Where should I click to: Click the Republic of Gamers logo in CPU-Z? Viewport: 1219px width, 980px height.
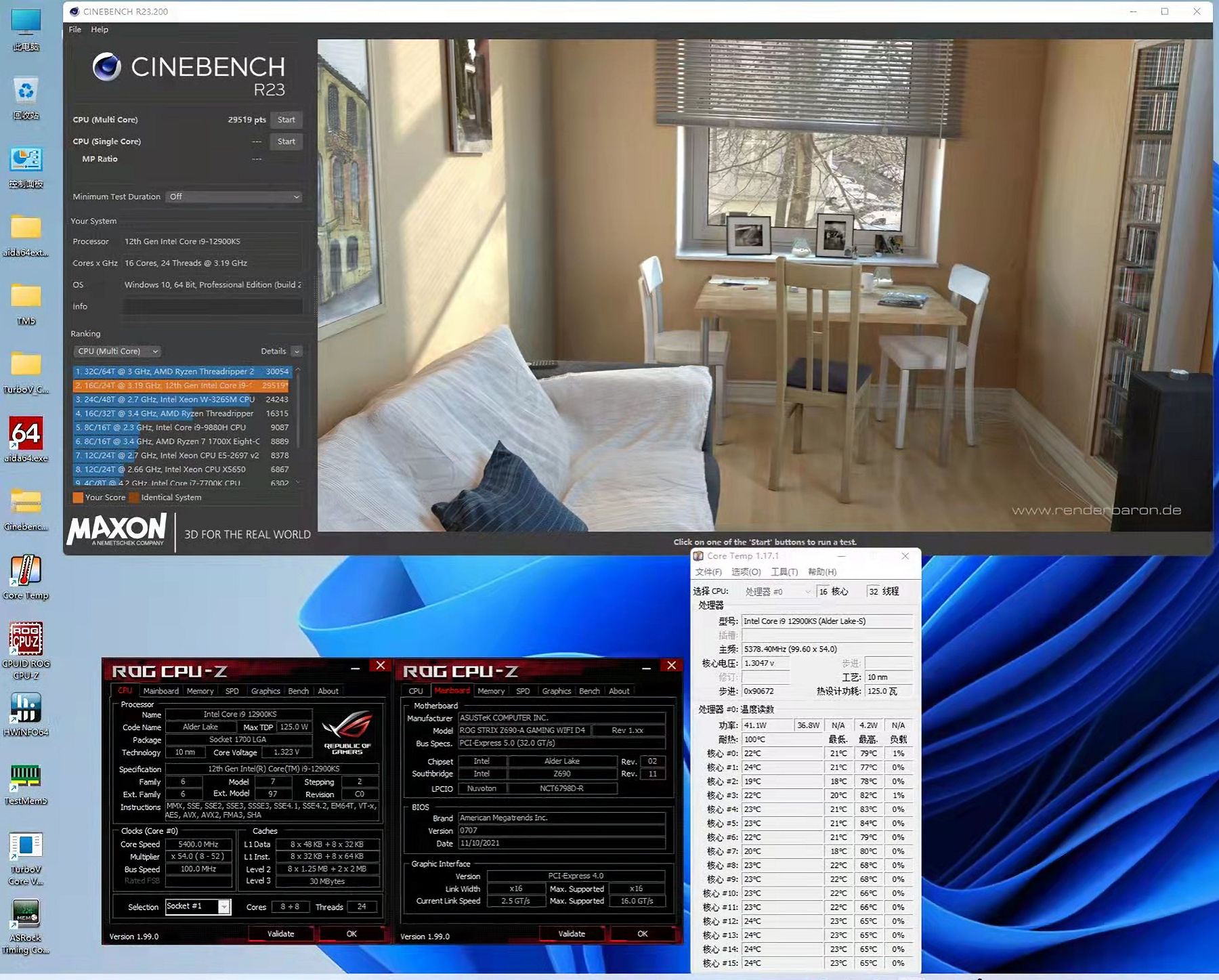347,733
